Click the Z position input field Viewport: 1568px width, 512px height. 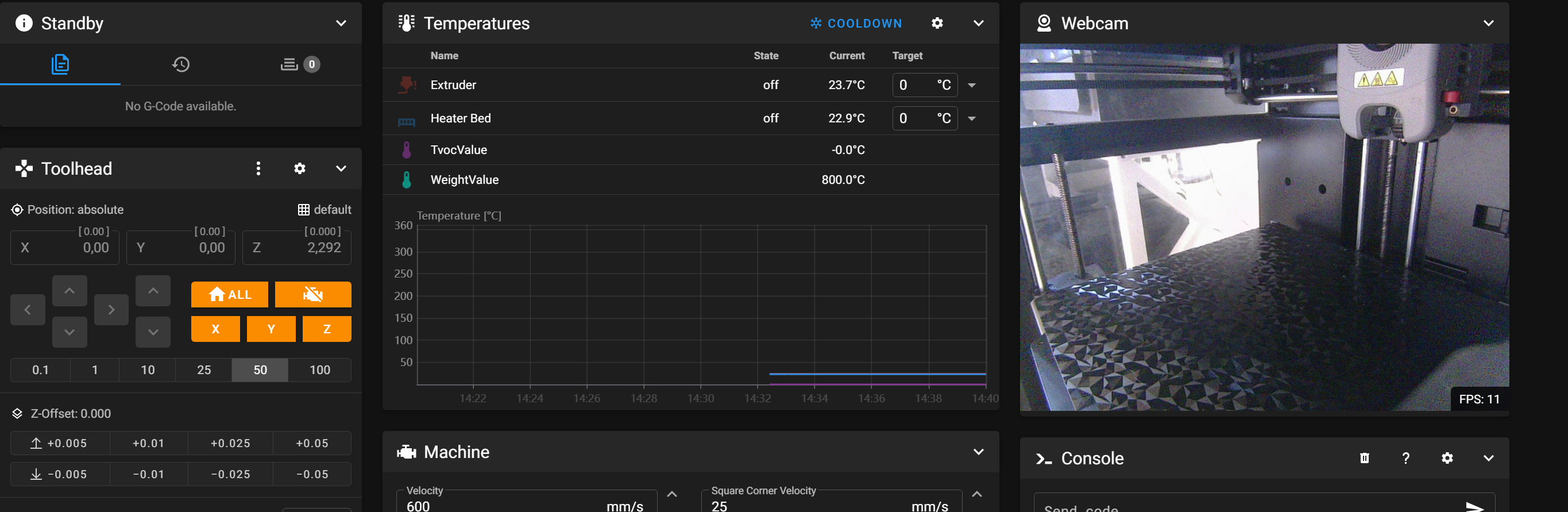[296, 247]
